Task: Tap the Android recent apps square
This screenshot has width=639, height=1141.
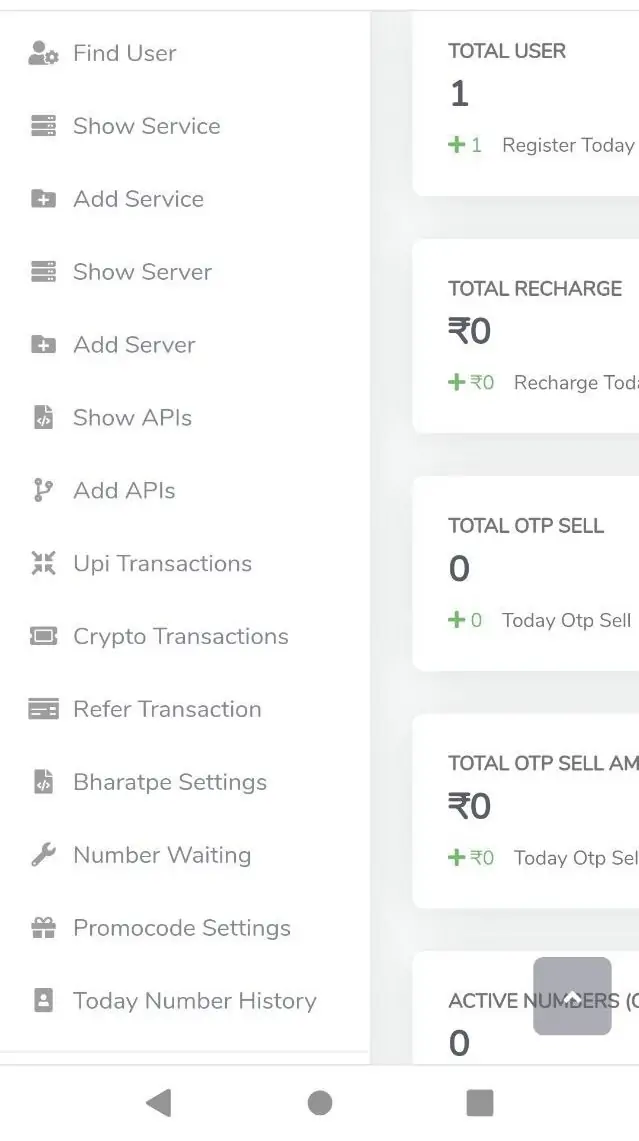Action: (480, 1103)
